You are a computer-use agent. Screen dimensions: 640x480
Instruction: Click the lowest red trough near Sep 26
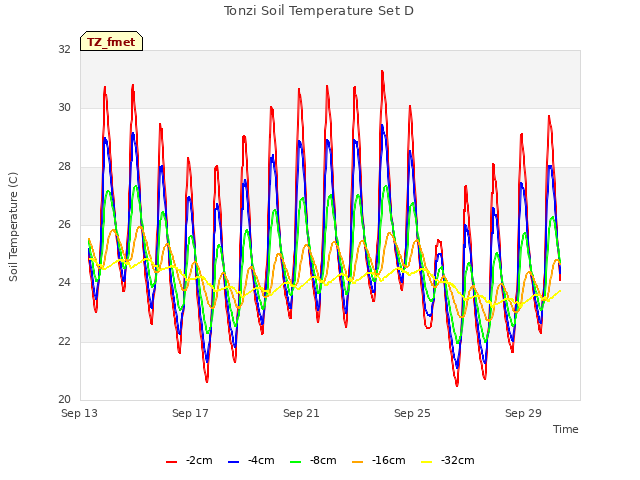click(x=457, y=384)
